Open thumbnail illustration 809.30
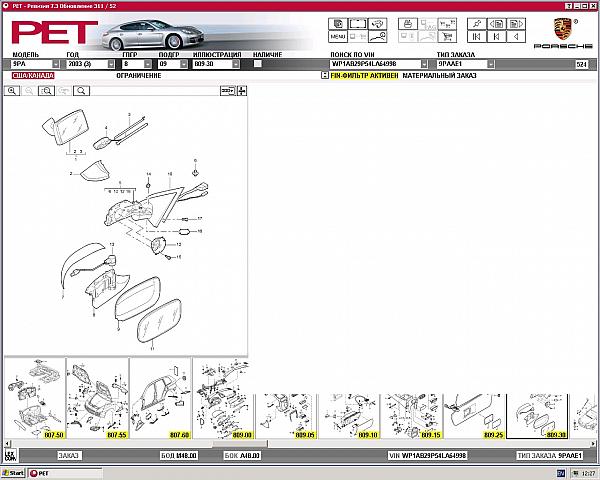Viewport: 600px width, 480px height. click(x=537, y=416)
